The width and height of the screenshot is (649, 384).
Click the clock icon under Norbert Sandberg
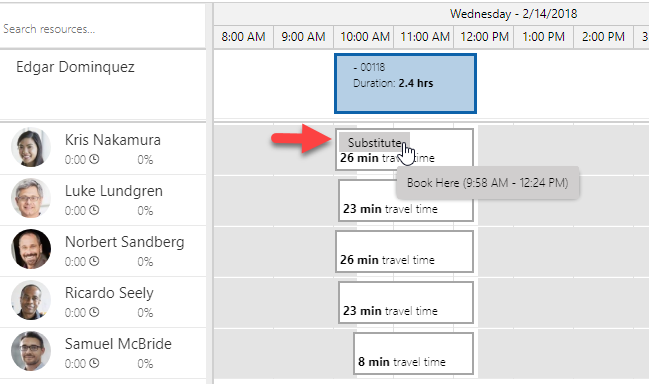[94, 261]
